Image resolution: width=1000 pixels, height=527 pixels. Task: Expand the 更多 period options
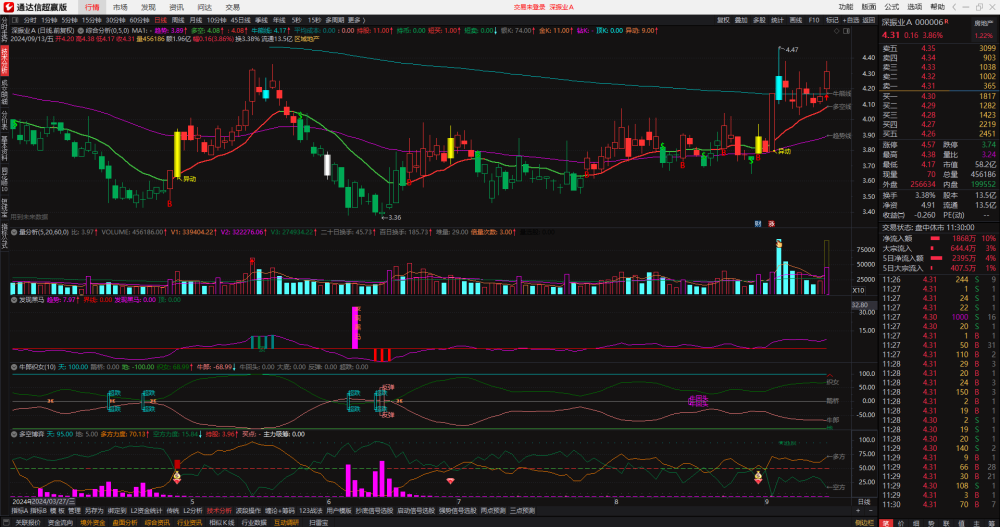click(x=356, y=20)
